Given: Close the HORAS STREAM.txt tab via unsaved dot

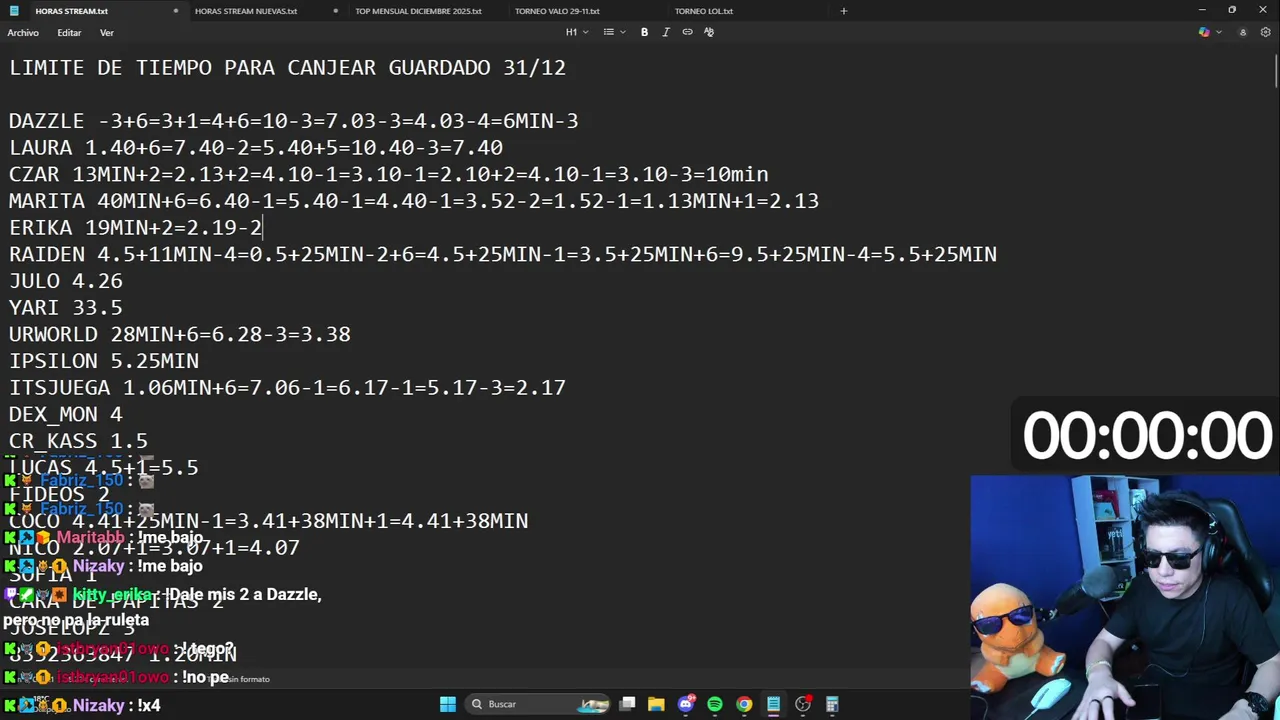Looking at the screenshot, I should [175, 11].
